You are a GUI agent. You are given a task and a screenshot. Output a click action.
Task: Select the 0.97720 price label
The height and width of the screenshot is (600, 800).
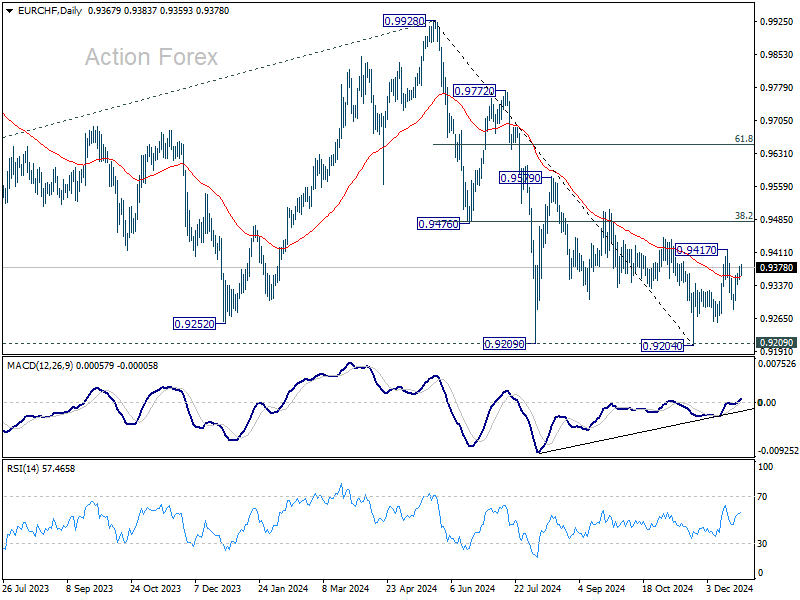tap(474, 91)
